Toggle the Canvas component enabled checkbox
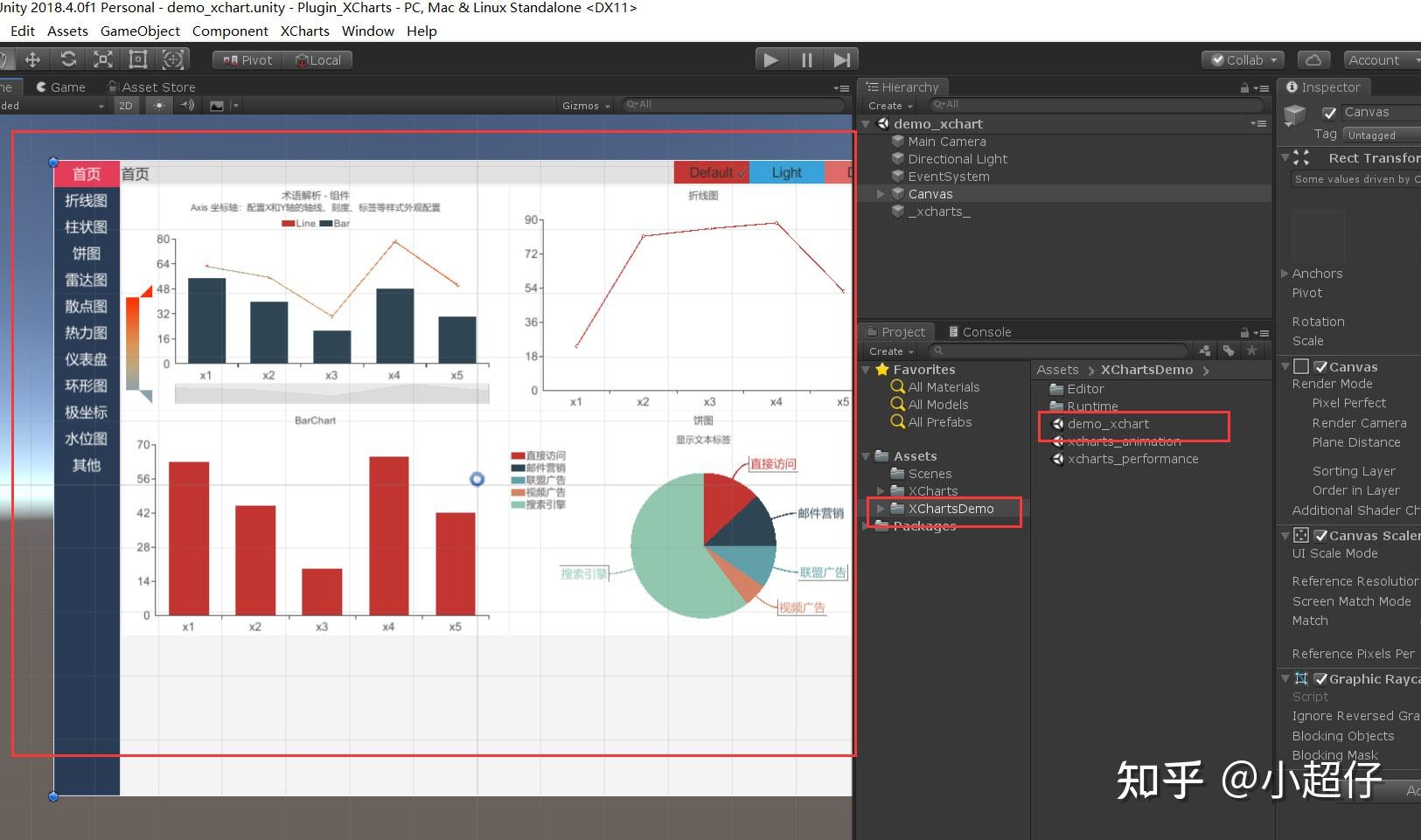The width and height of the screenshot is (1421, 840). click(x=1320, y=367)
